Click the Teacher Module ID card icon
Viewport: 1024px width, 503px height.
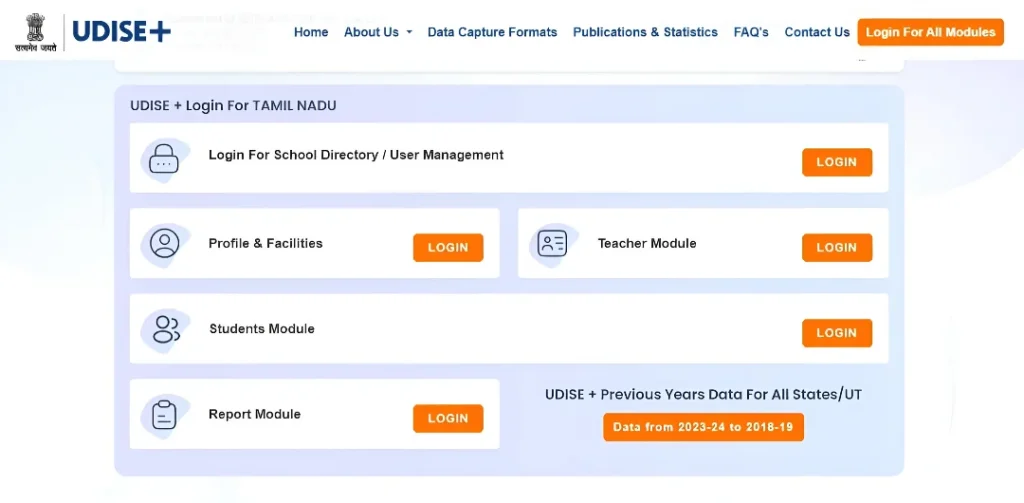point(552,243)
